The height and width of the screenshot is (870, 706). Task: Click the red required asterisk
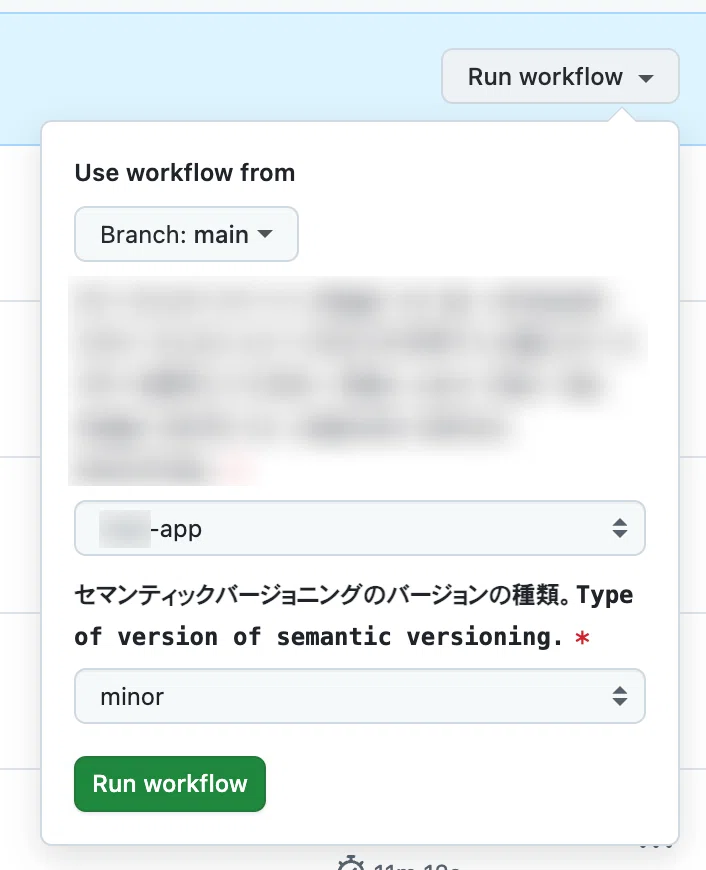pyautogui.click(x=582, y=638)
